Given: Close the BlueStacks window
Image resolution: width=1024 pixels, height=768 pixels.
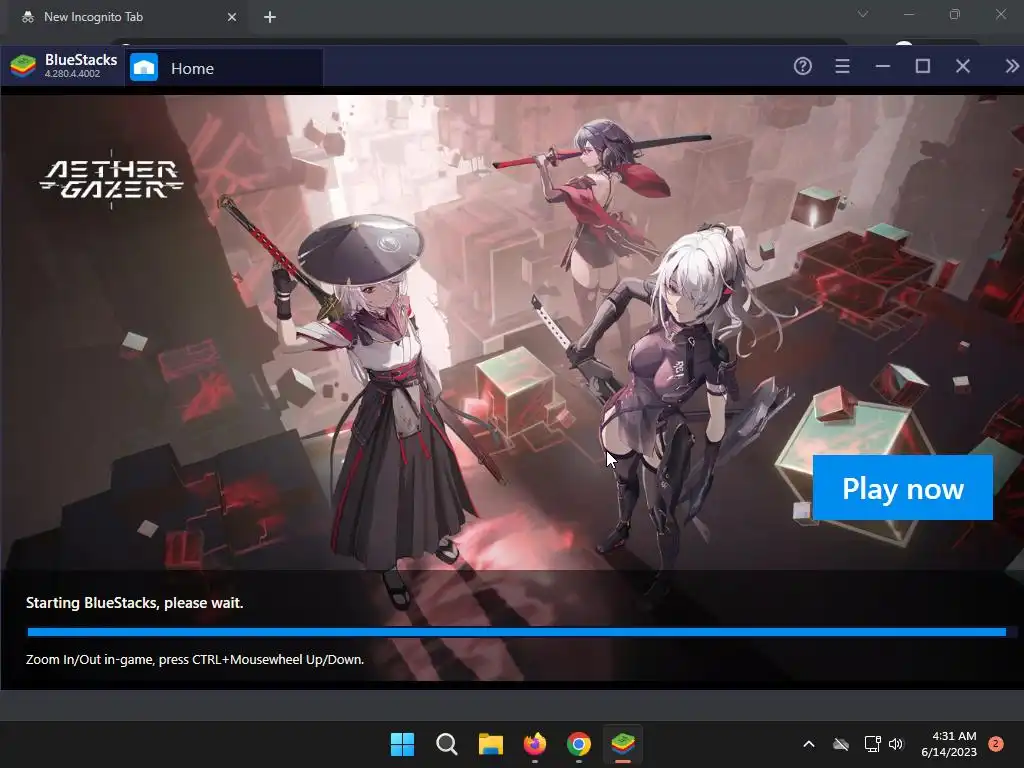Looking at the screenshot, I should (x=963, y=66).
